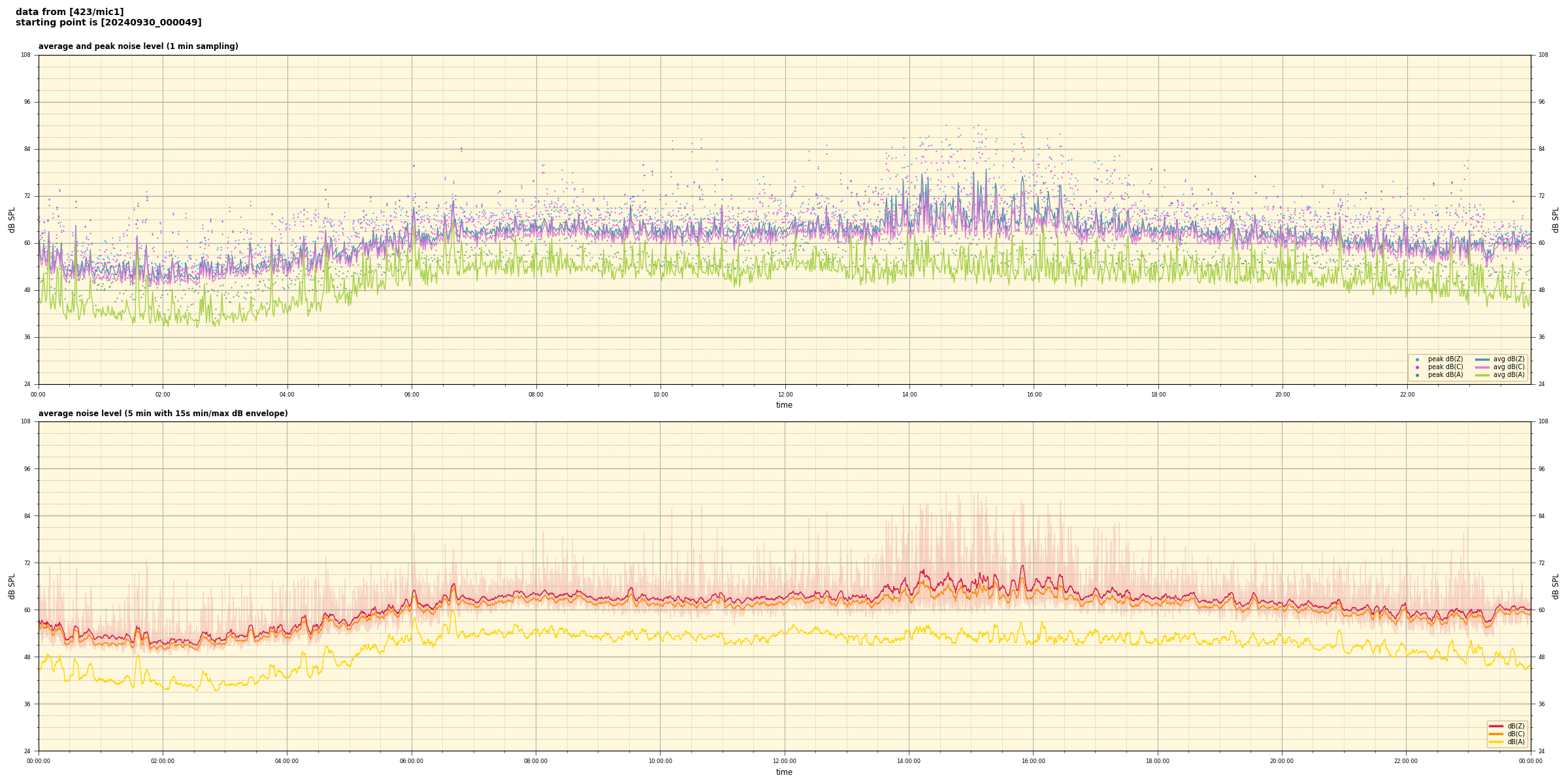The height and width of the screenshot is (784, 1568).
Task: Click the 'data from [423/mic1]' header text
Action: (69, 12)
